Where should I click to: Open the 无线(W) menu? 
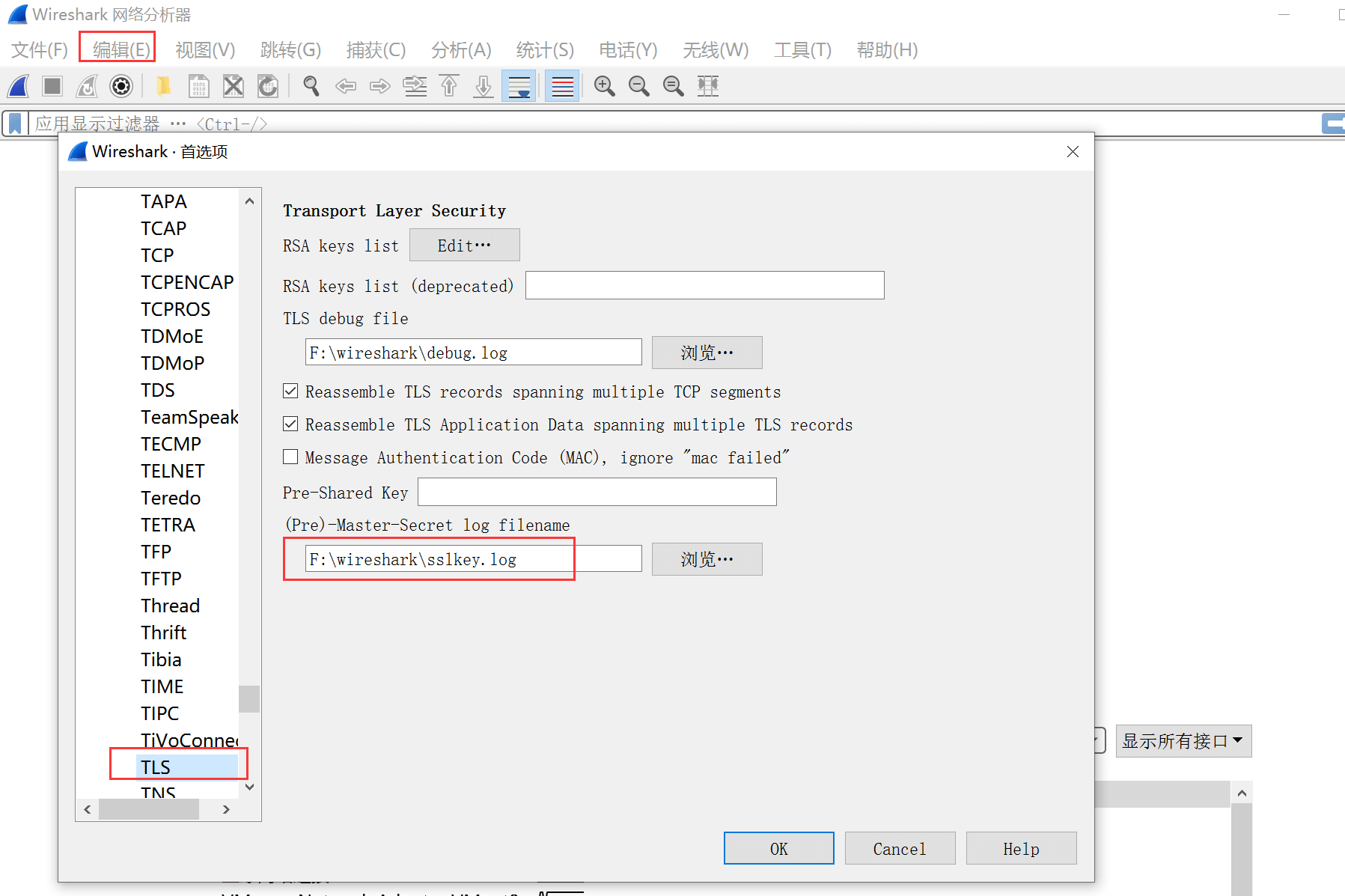[716, 50]
